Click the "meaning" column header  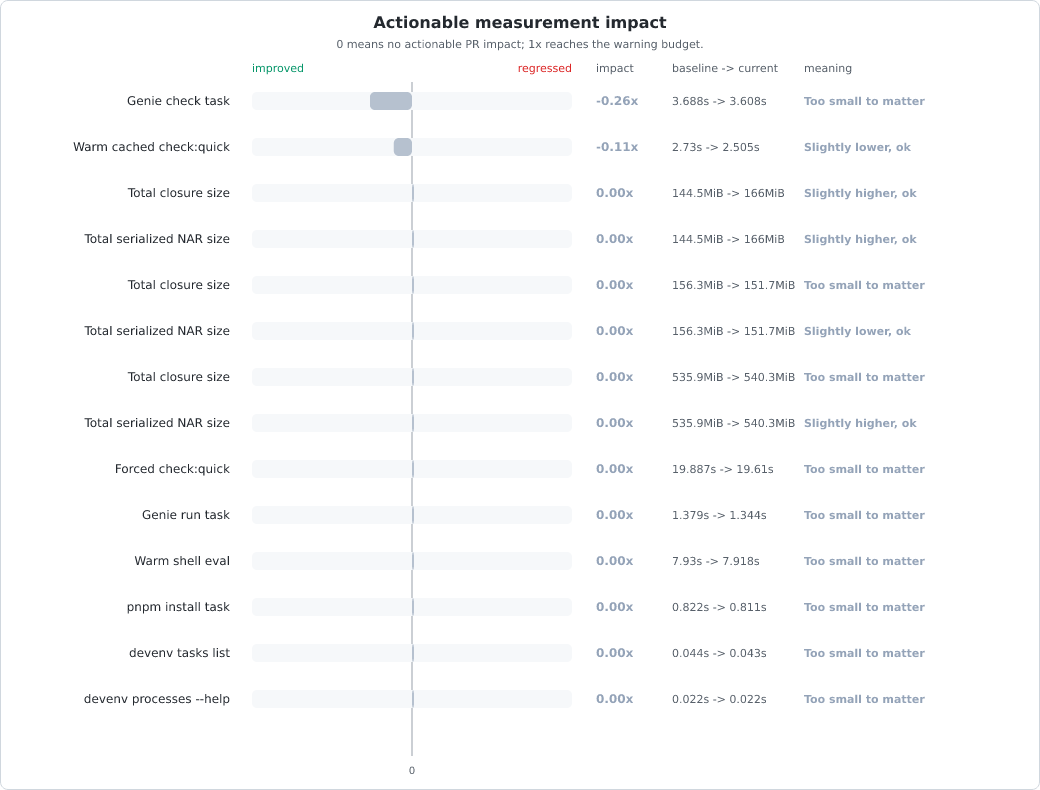pos(828,68)
